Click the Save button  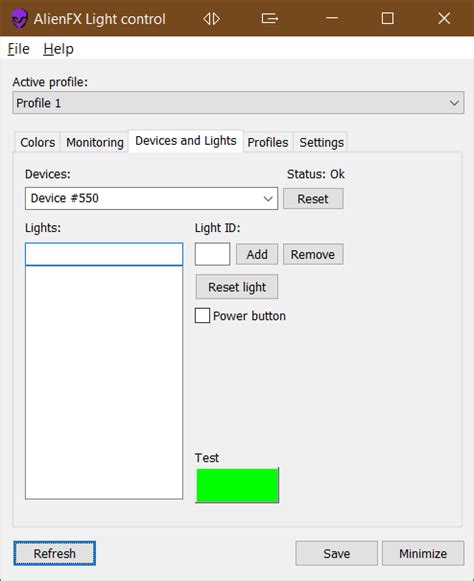point(337,553)
